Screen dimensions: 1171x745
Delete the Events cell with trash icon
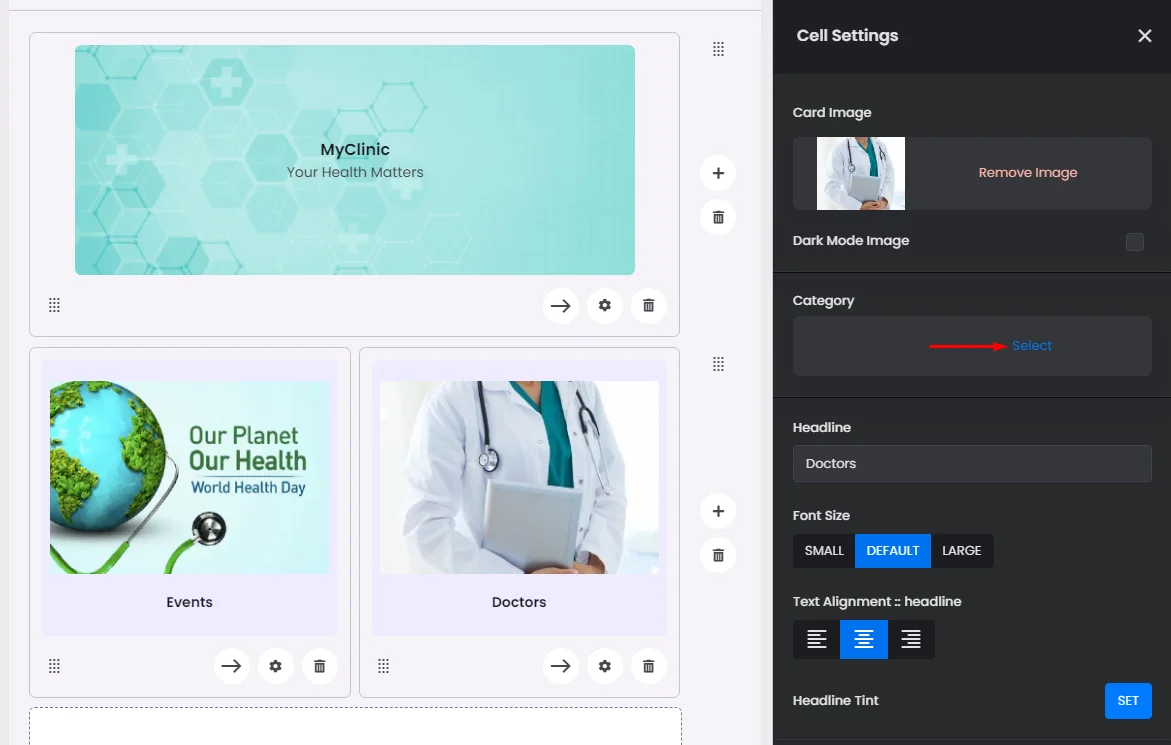point(319,666)
